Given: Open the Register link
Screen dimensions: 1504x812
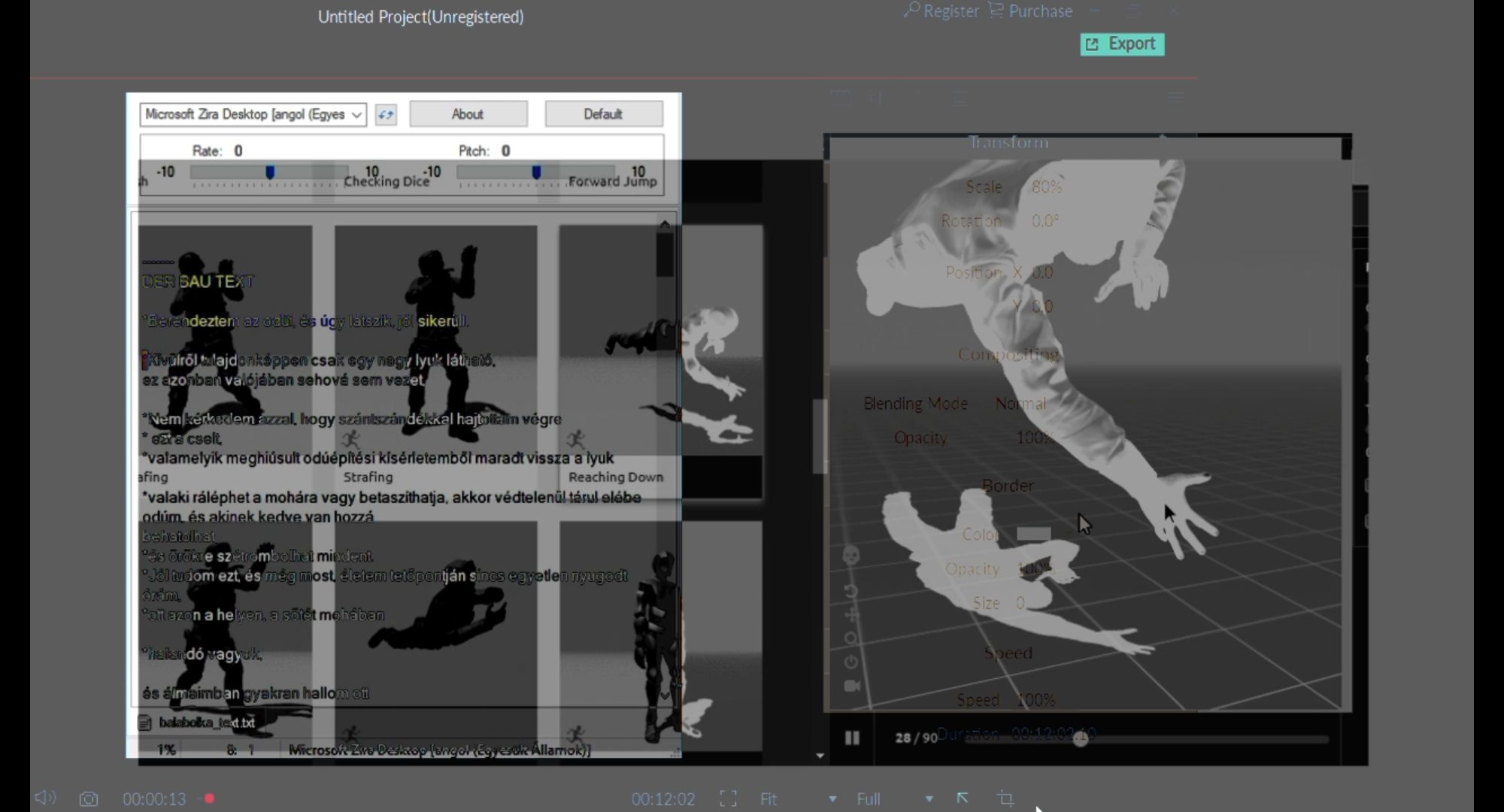Looking at the screenshot, I should [942, 11].
